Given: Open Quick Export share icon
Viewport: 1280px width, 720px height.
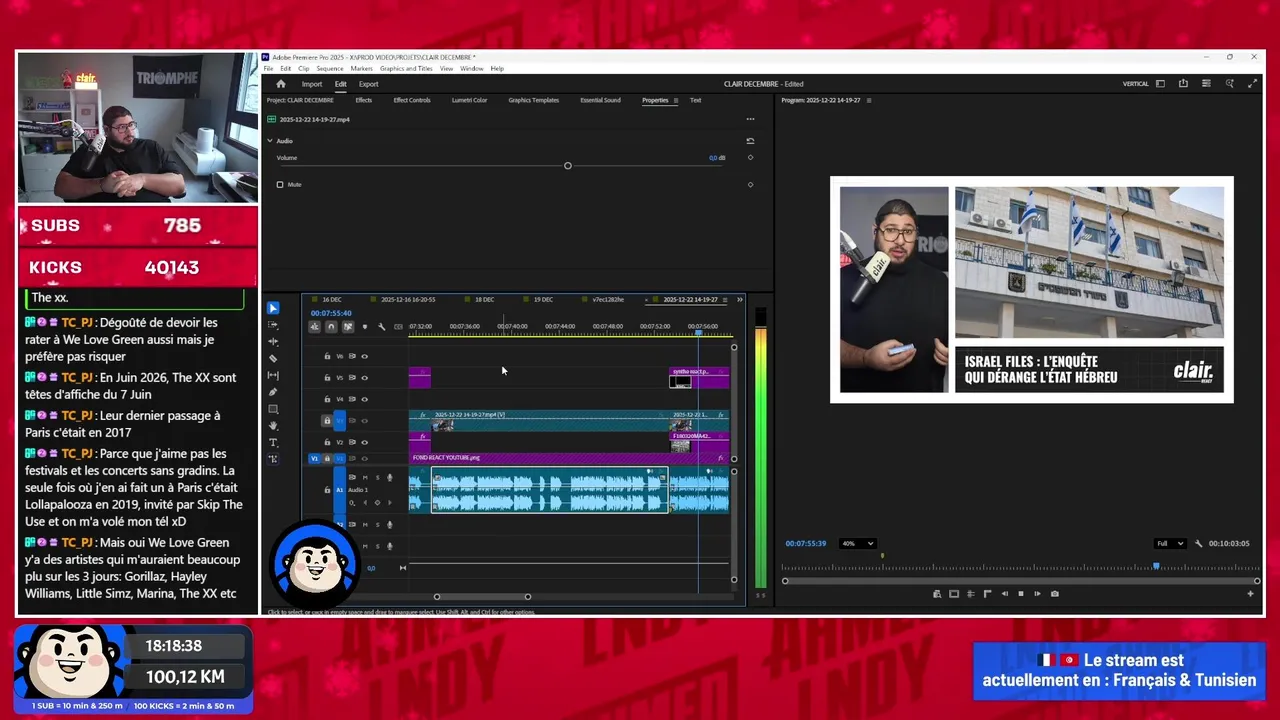Looking at the screenshot, I should coord(1183,84).
